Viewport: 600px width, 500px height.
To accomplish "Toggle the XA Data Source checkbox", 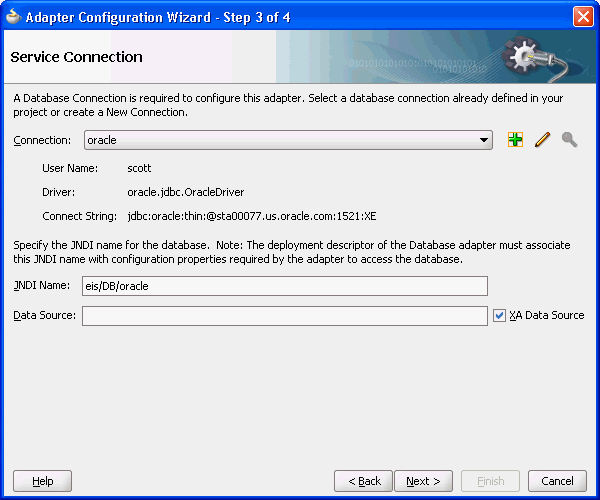I will 500,316.
